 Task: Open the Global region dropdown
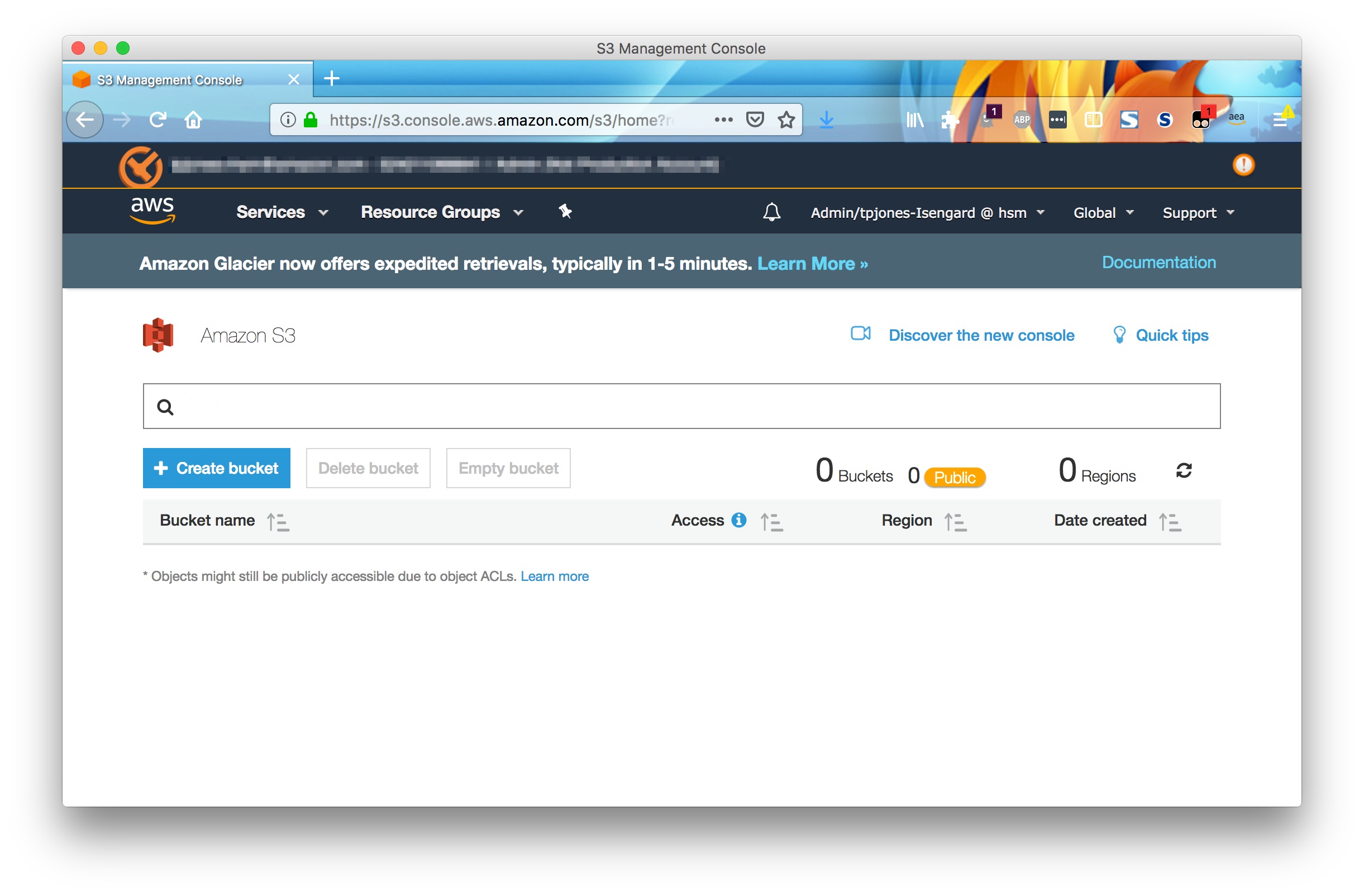1104,213
